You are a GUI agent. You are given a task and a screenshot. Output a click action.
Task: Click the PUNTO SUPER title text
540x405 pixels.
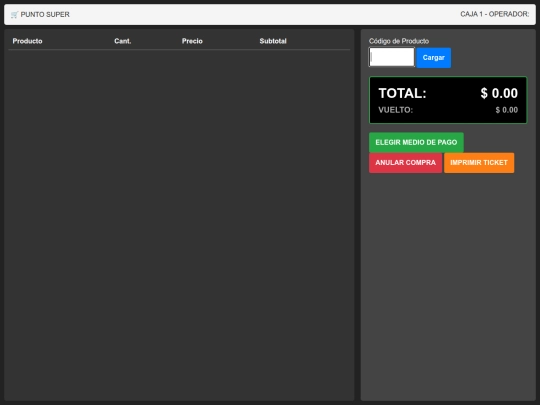pyautogui.click(x=45, y=14)
